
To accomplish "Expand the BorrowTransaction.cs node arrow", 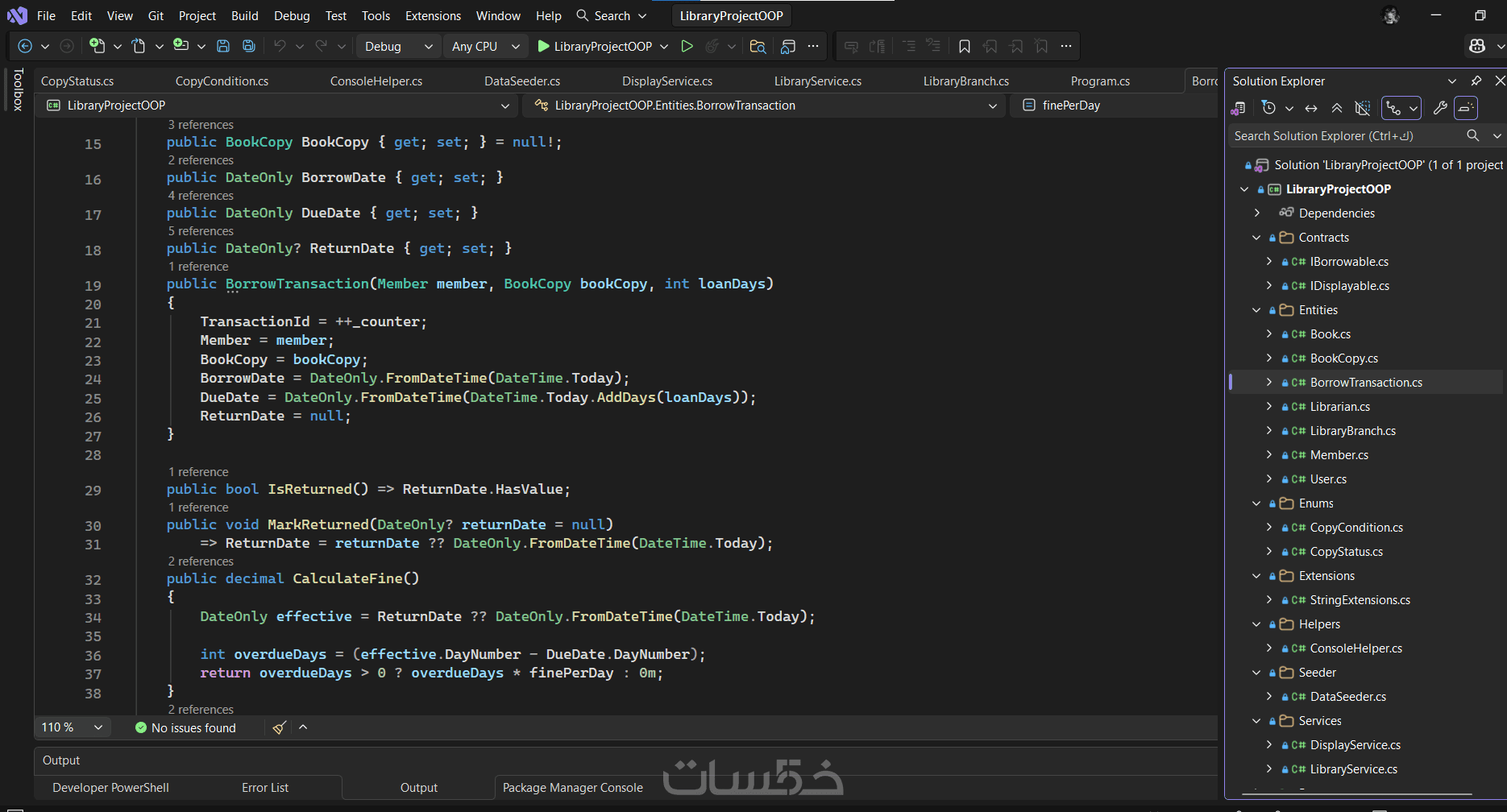I will (x=1269, y=383).
